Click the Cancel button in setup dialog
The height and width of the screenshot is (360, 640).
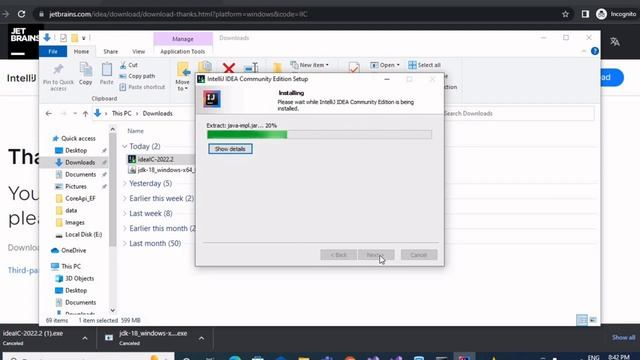(419, 255)
